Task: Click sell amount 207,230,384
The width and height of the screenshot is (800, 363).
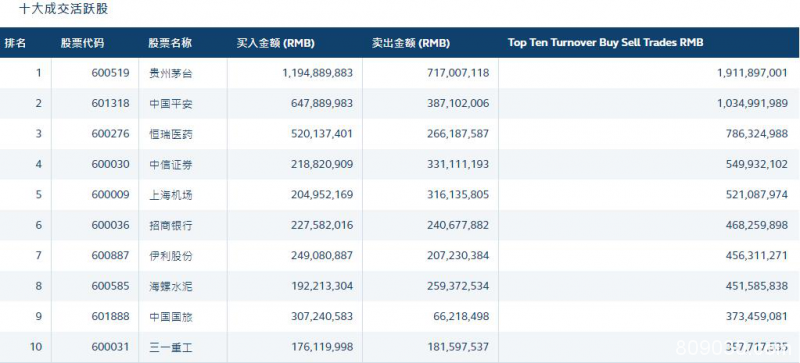Action: click(x=458, y=256)
